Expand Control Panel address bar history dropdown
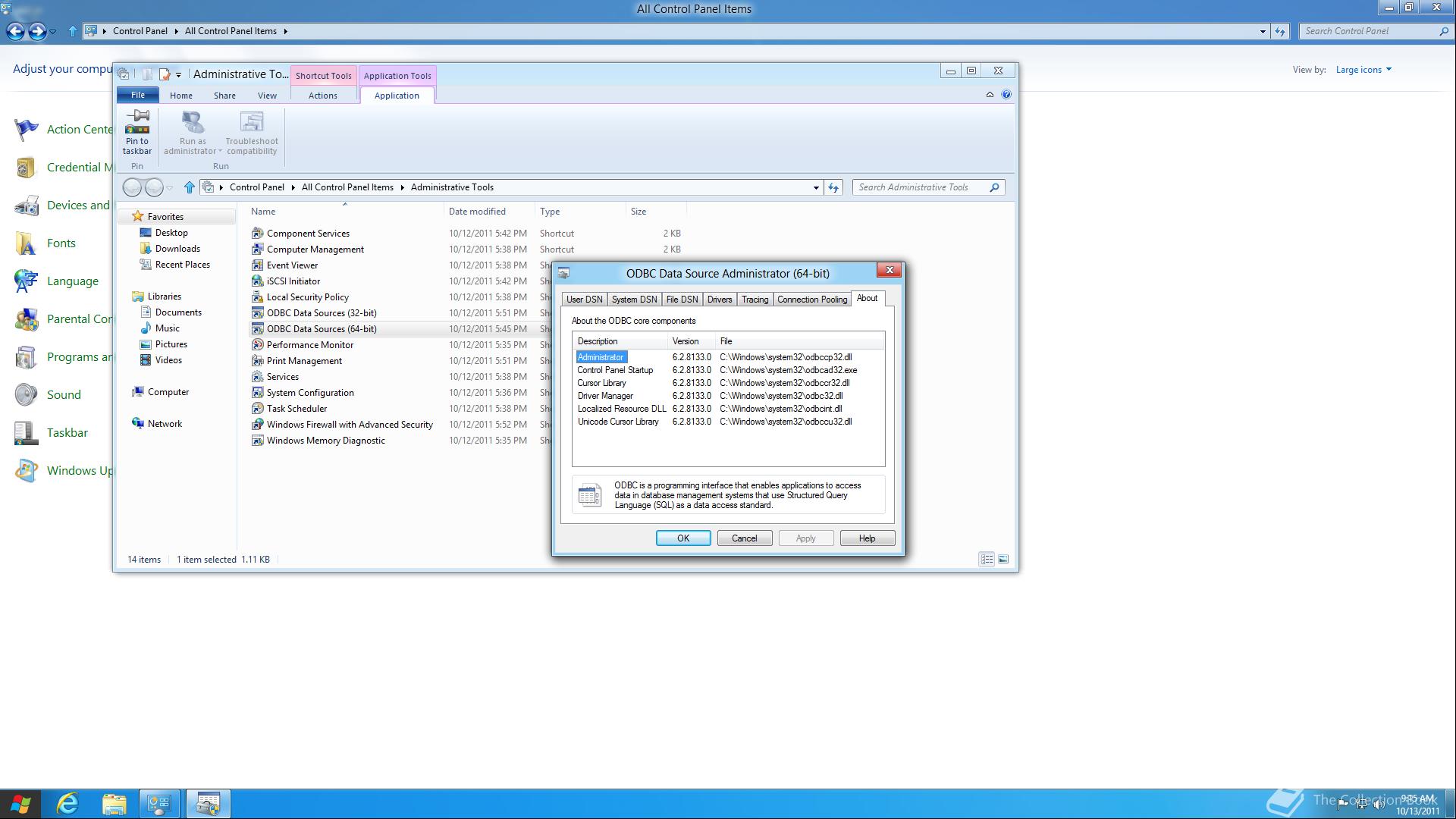This screenshot has height=819, width=1456. pyautogui.click(x=1263, y=31)
